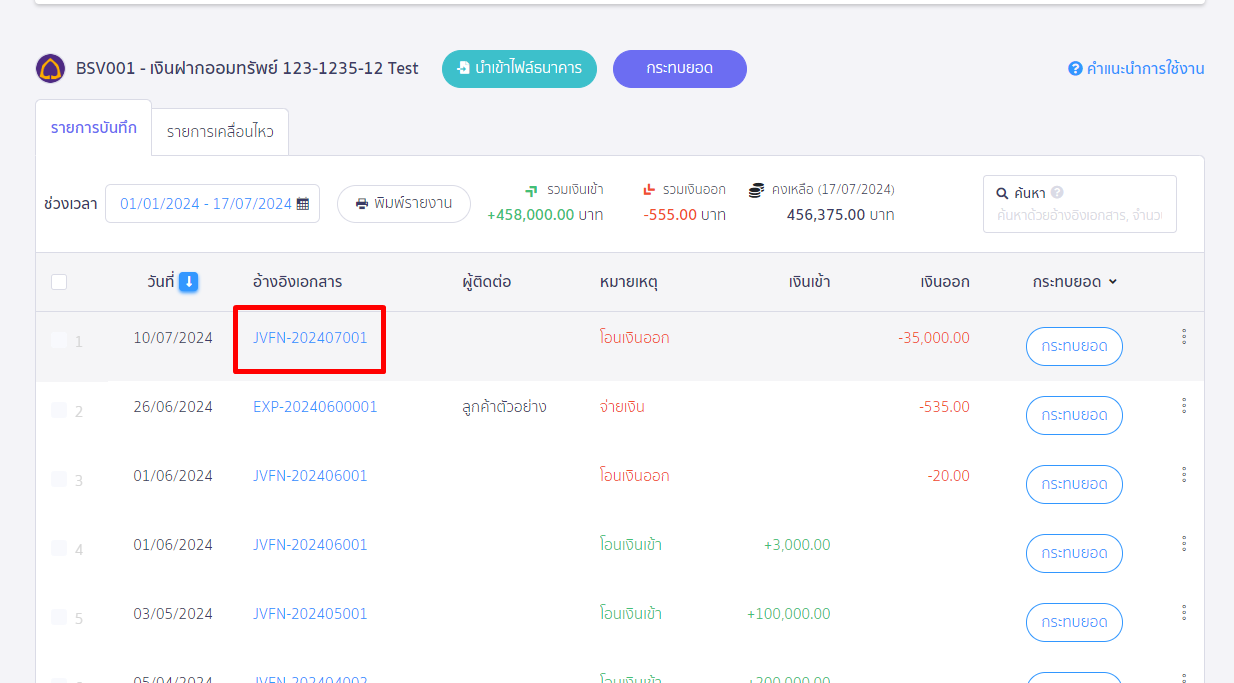Click the amount -535.00

pyautogui.click(x=944, y=407)
